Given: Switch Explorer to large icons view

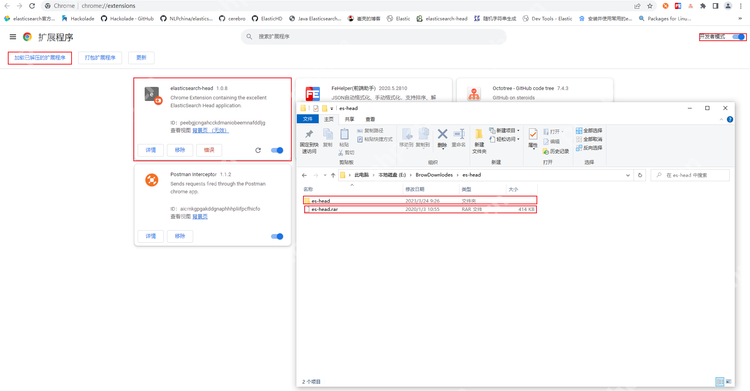Looking at the screenshot, I should (728, 381).
